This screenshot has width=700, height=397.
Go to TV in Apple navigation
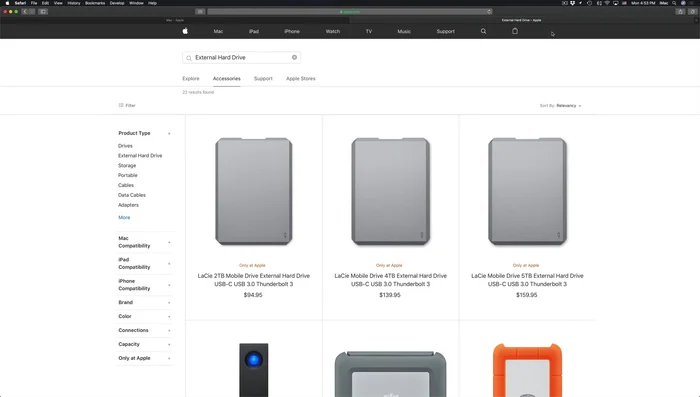coord(369,31)
